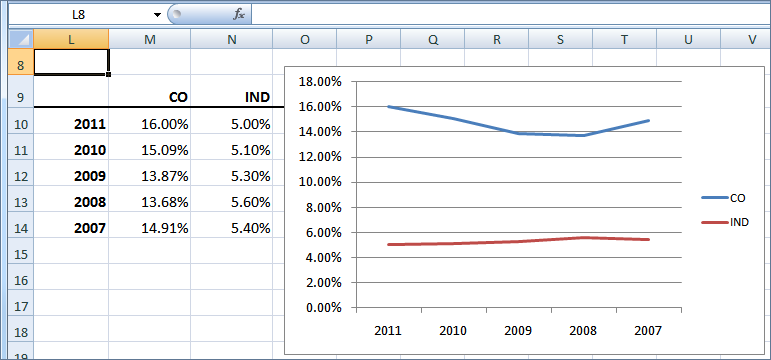Click the 2009 year label cell
Viewport: 771px width, 360px height.
[x=71, y=176]
